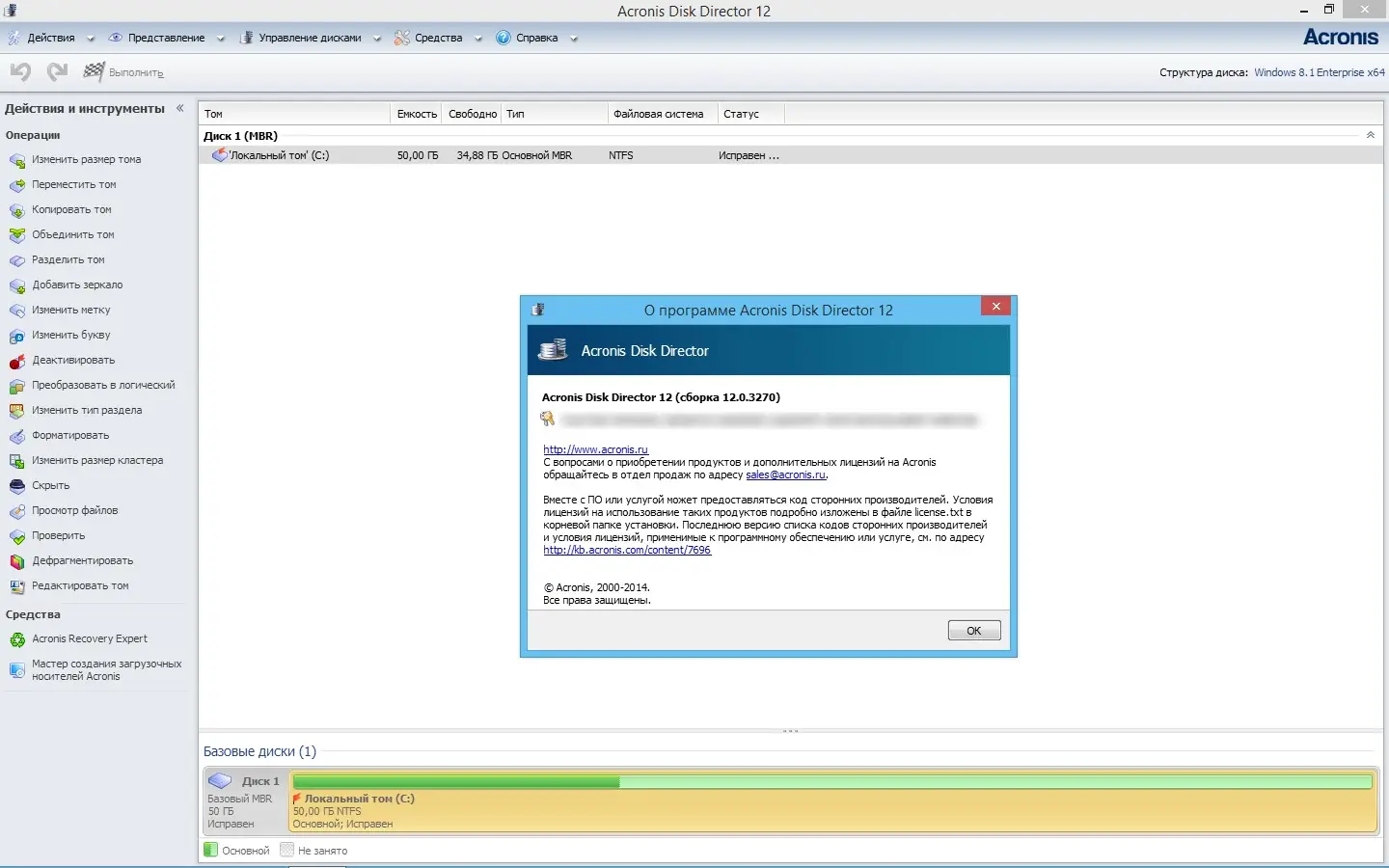
Task: Click the '34,88 ГБ' free space cell
Action: [477, 155]
